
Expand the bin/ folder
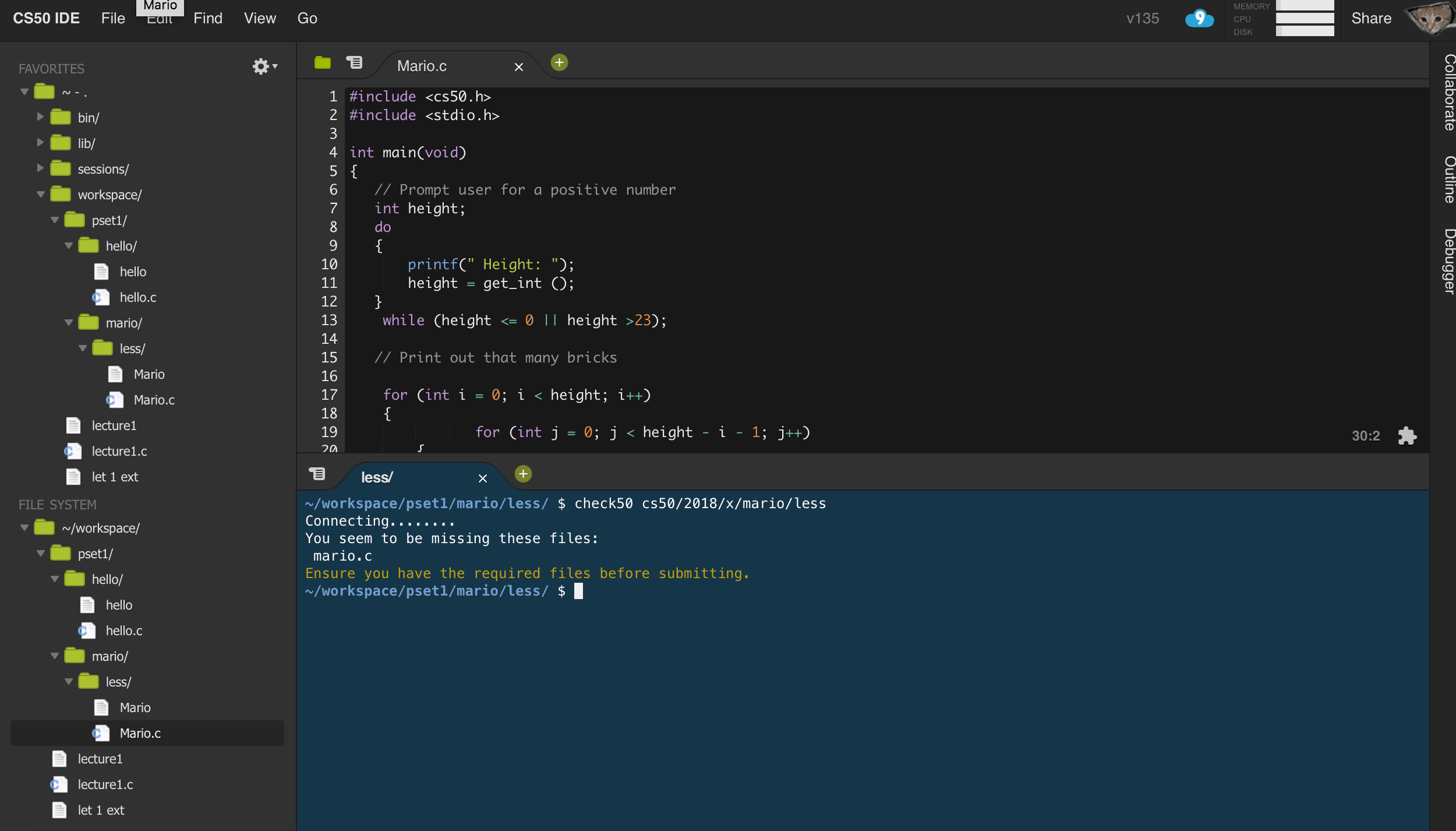point(40,117)
